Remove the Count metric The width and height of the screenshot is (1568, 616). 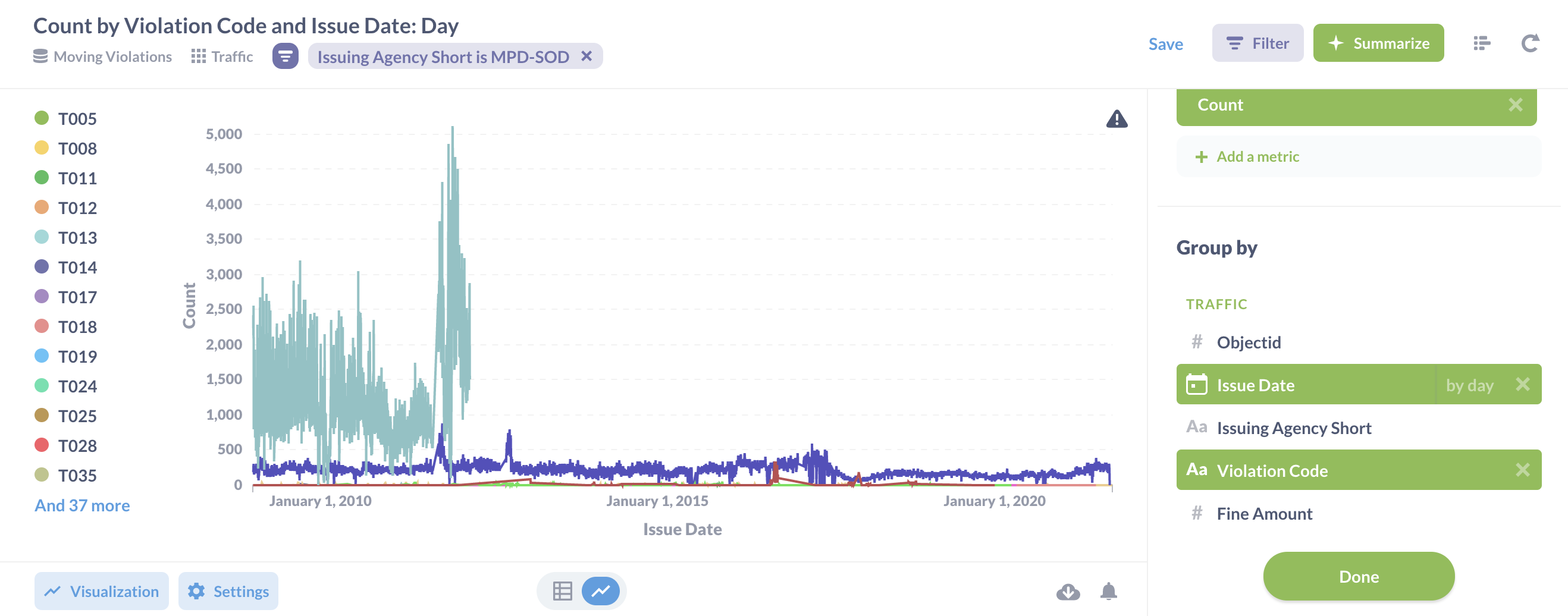coord(1515,105)
